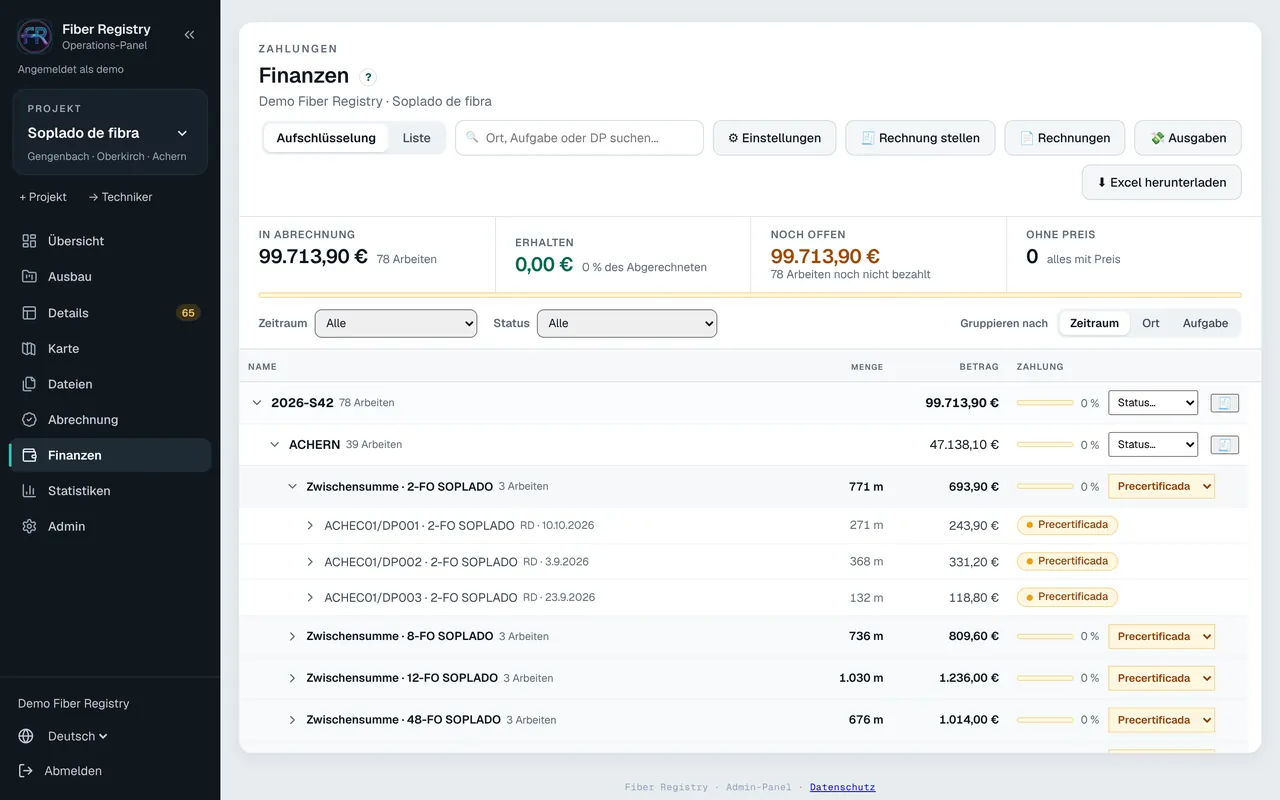Switch view to Liste
Screen dimensions: 1280x800
pos(417,138)
